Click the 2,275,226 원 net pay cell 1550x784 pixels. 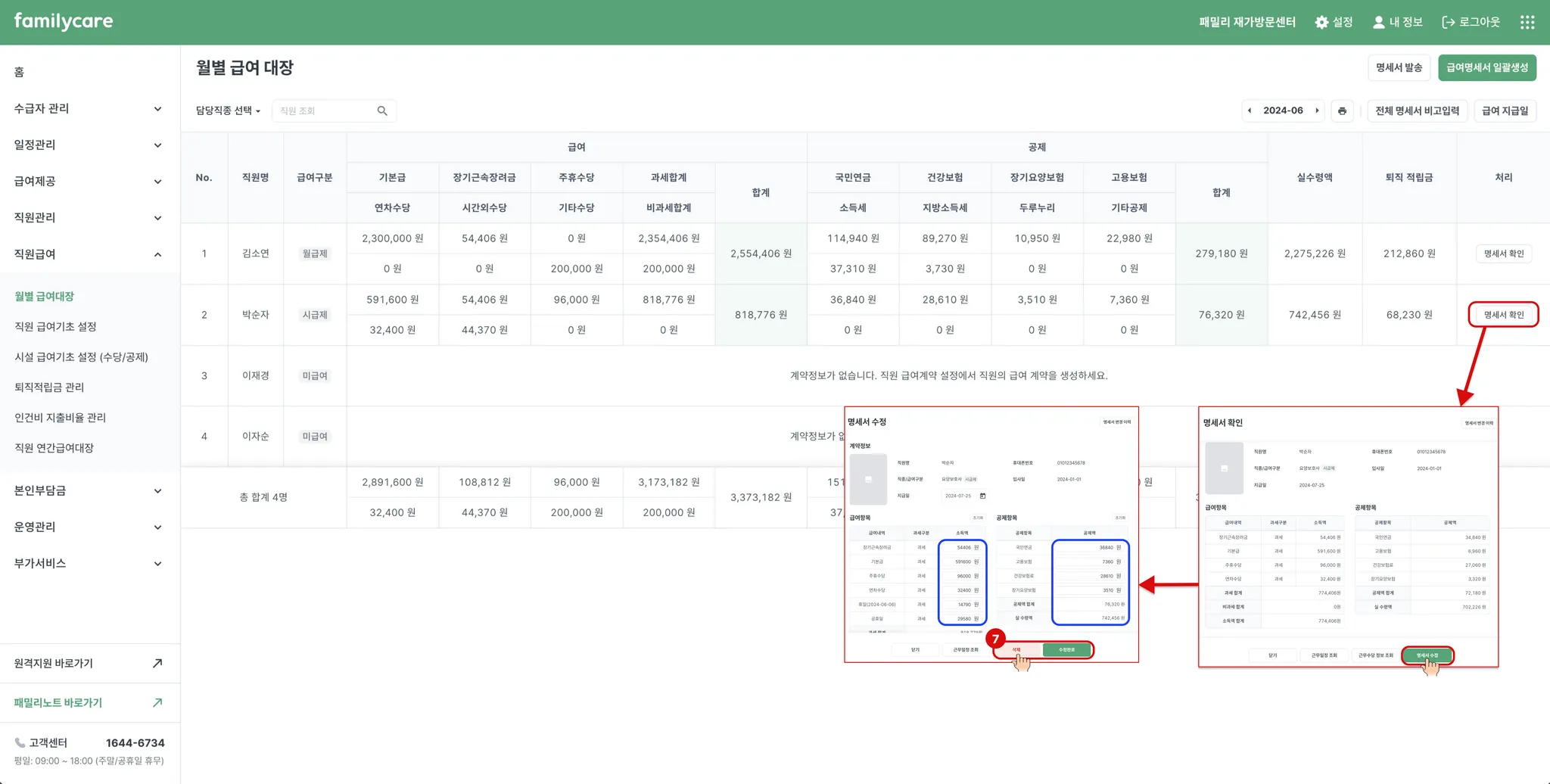[1315, 254]
